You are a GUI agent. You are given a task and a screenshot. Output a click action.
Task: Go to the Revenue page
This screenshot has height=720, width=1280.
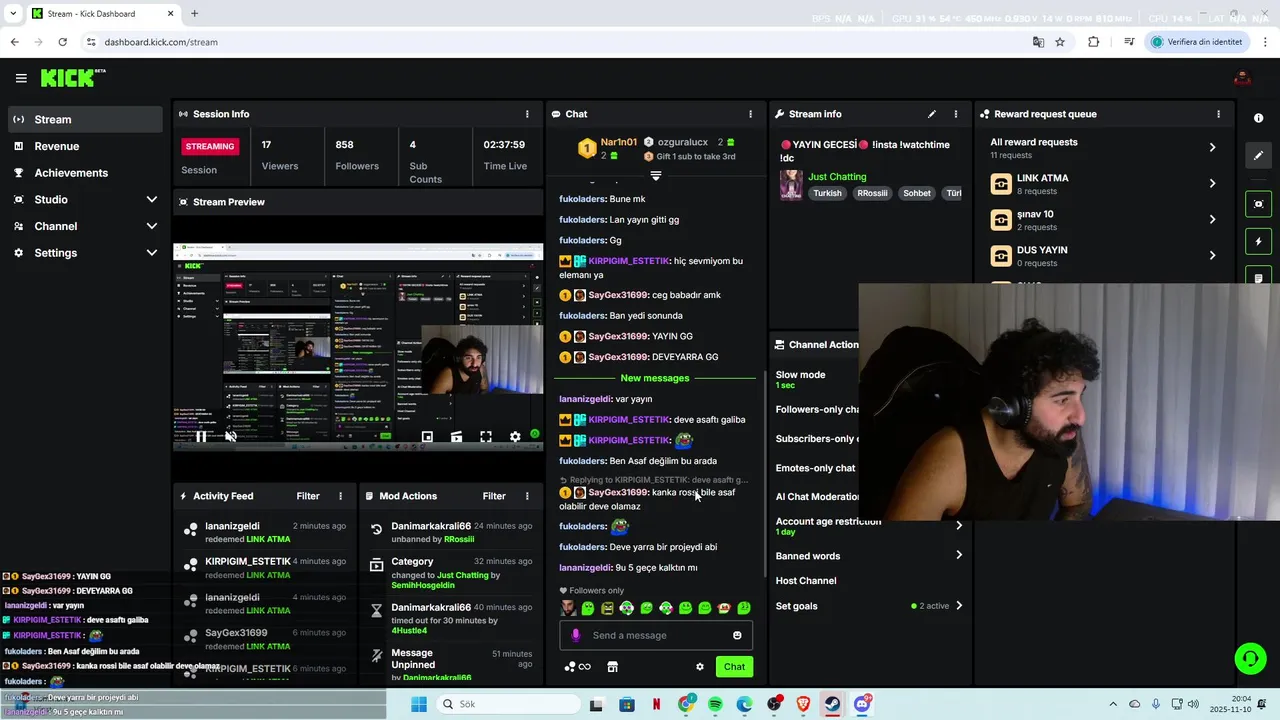pyautogui.click(x=85, y=146)
